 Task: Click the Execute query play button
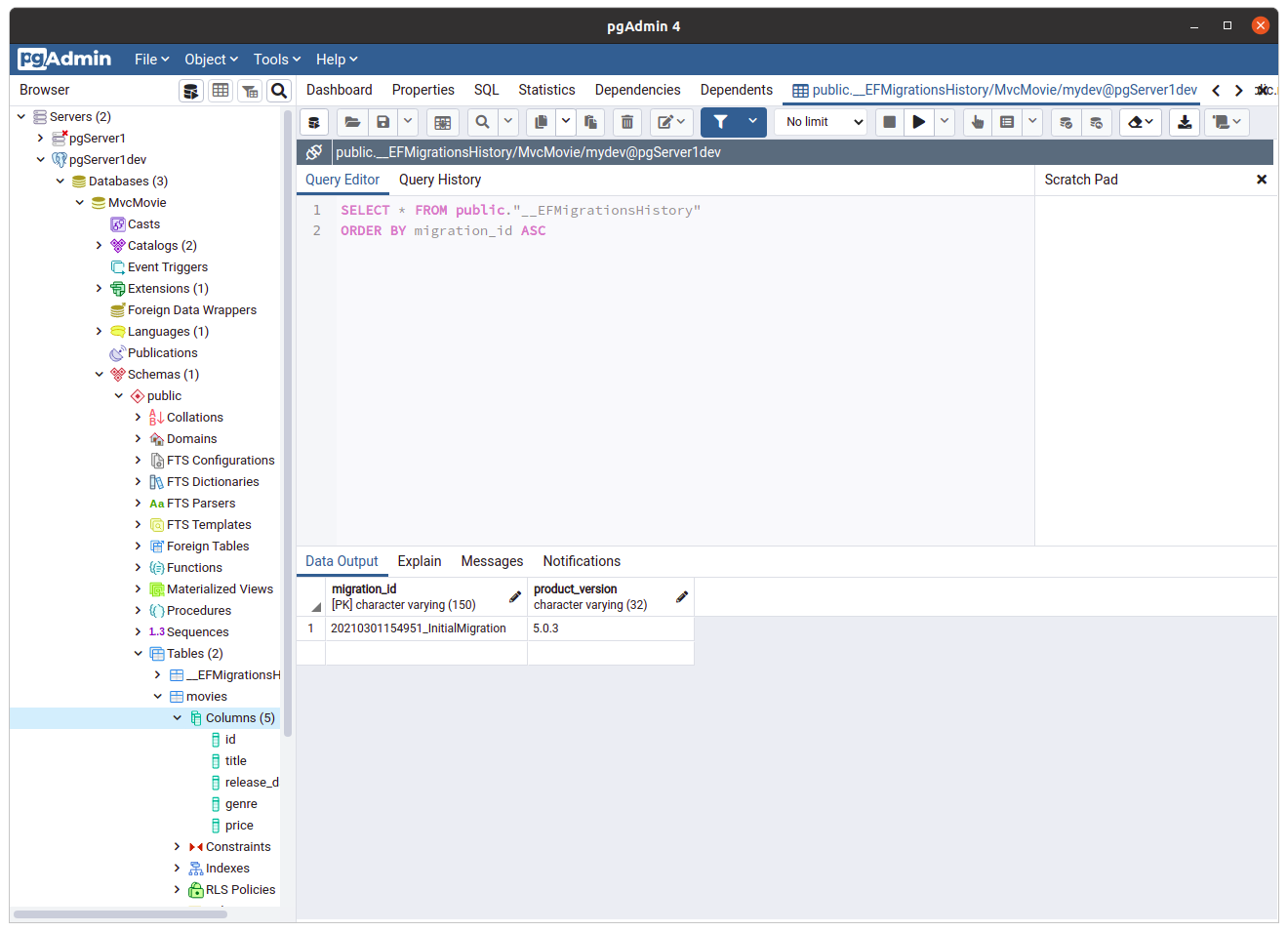918,122
